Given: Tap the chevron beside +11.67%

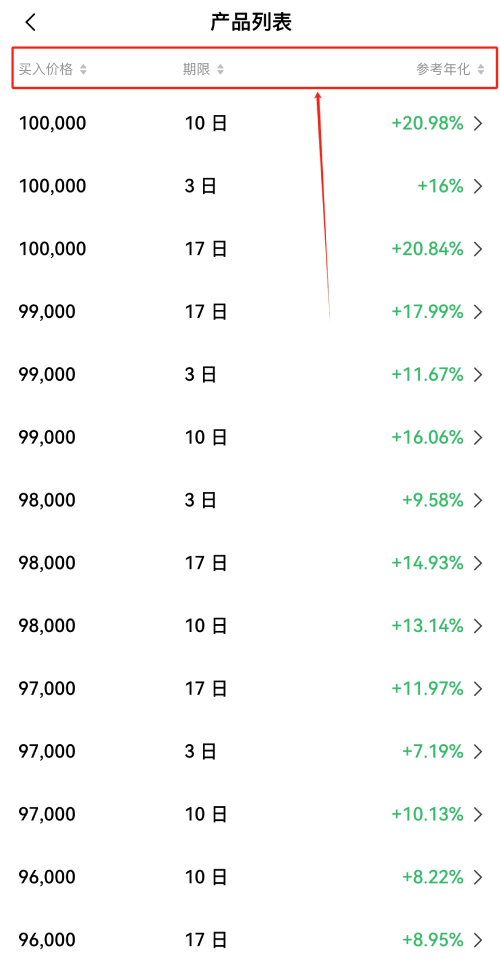Looking at the screenshot, I should (x=478, y=375).
